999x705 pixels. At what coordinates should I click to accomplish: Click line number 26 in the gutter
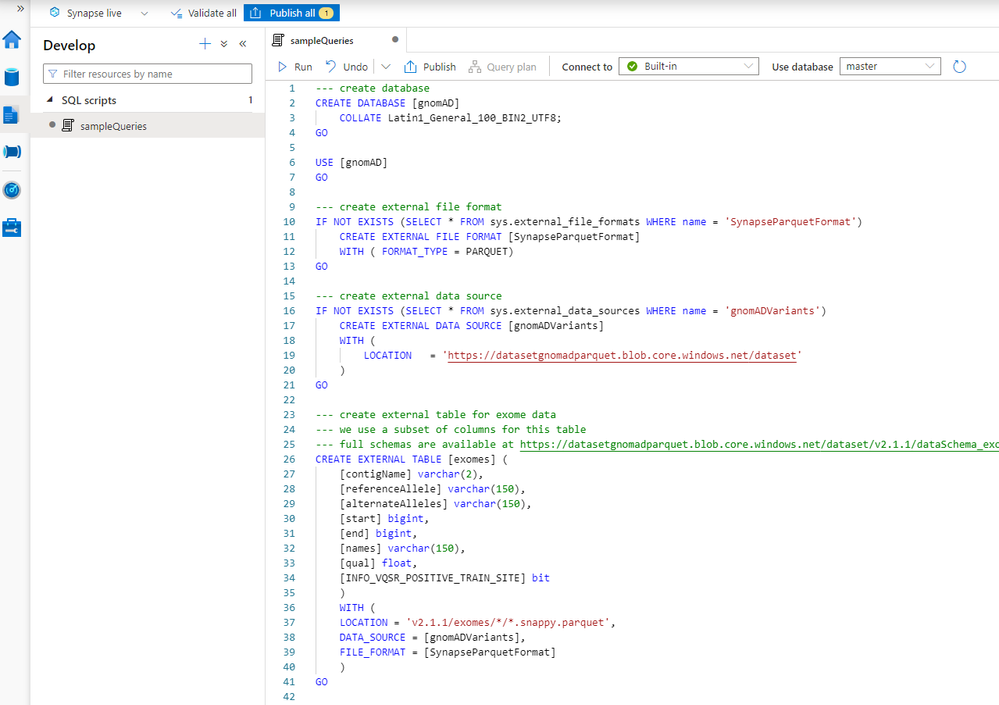click(x=289, y=459)
